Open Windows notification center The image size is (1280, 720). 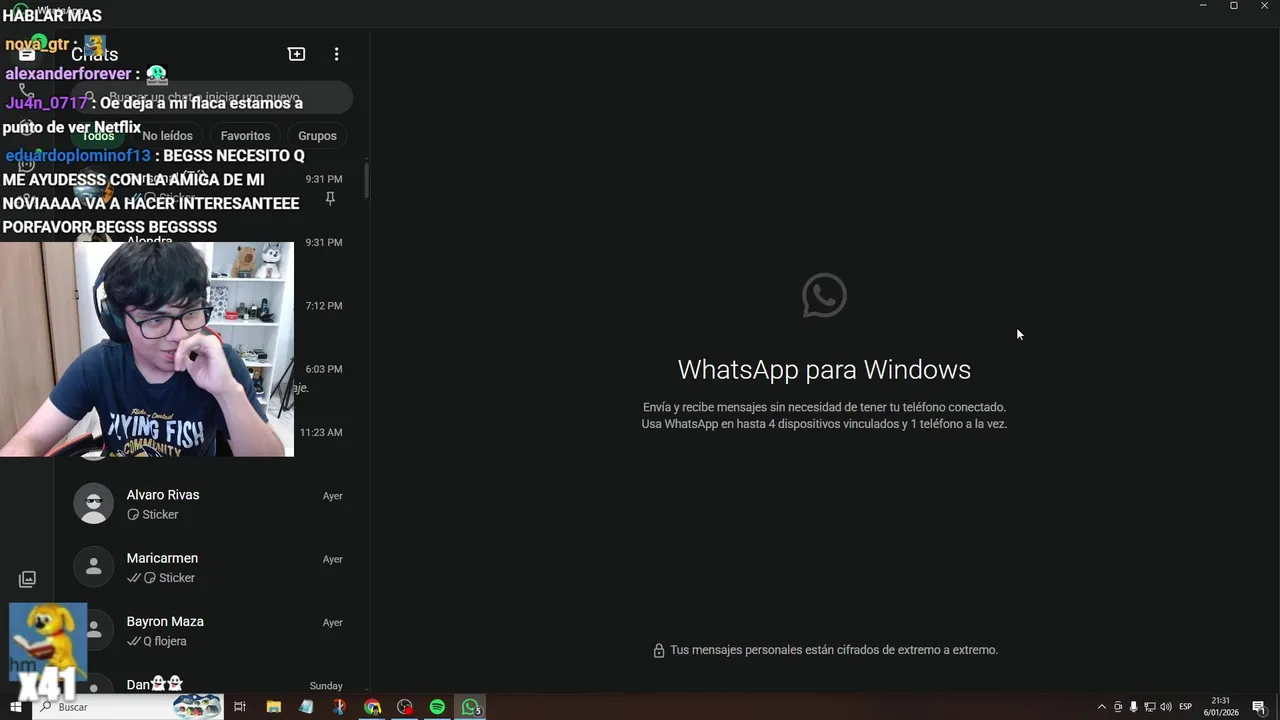(1259, 707)
